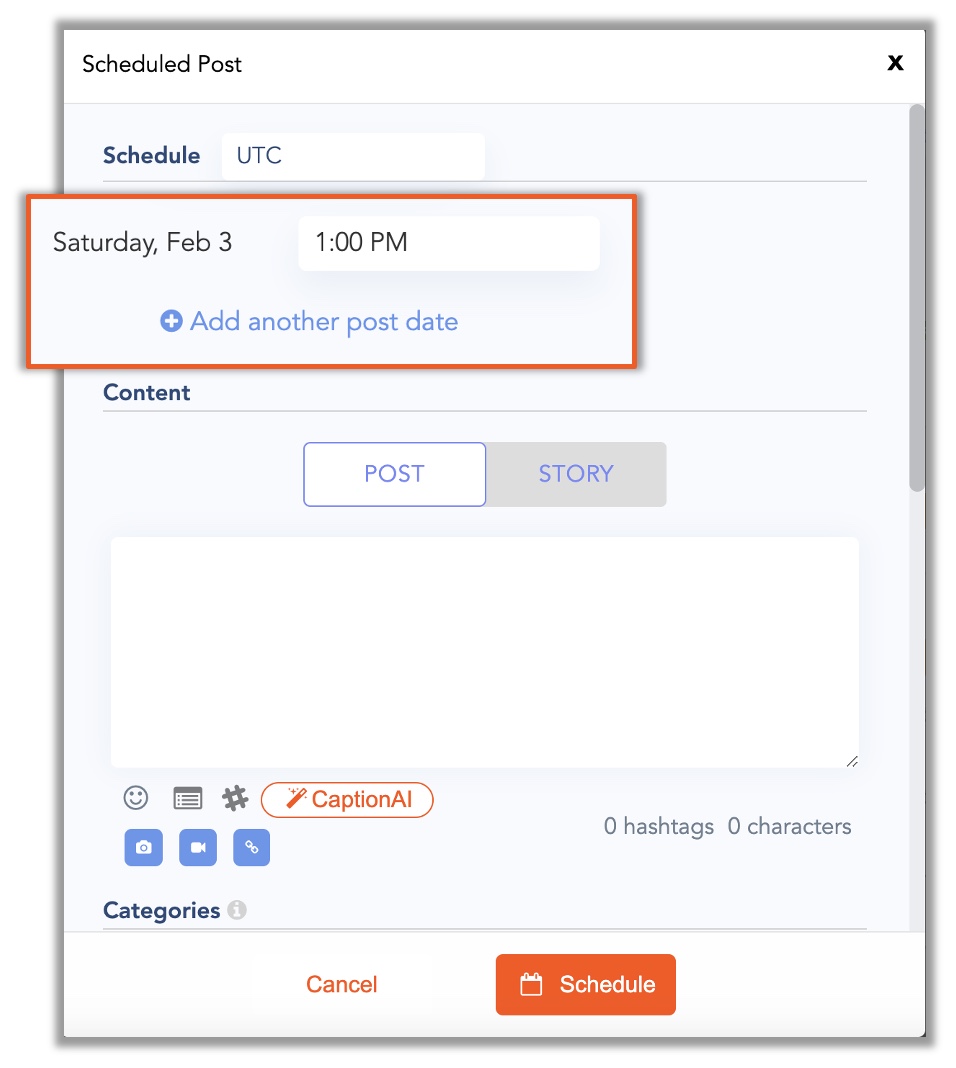This screenshot has width=956, height=1068.
Task: Change the 1:00 PM posting time
Action: tap(448, 242)
